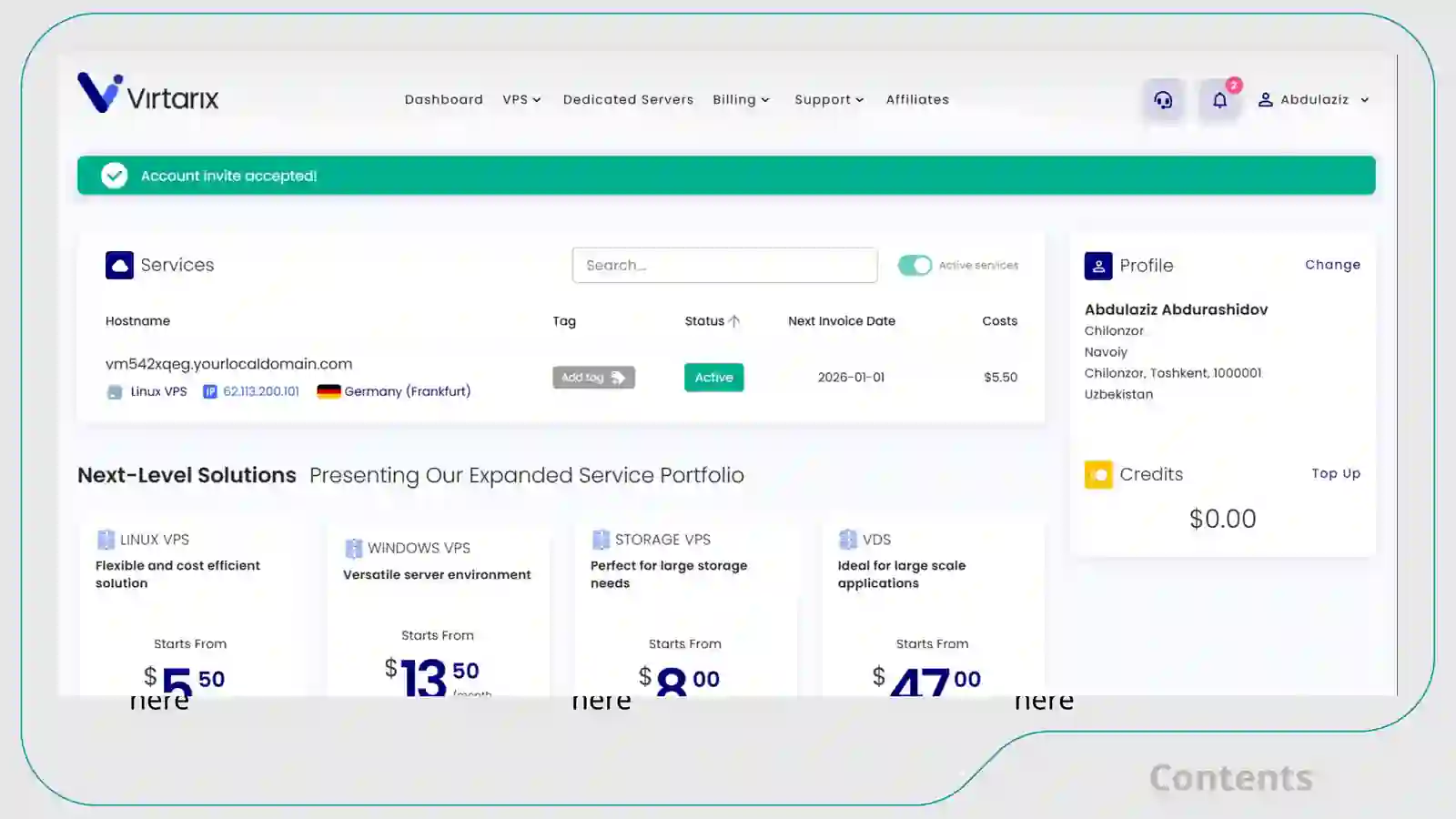Expand the Support menu
The height and width of the screenshot is (819, 1456).
point(829,100)
